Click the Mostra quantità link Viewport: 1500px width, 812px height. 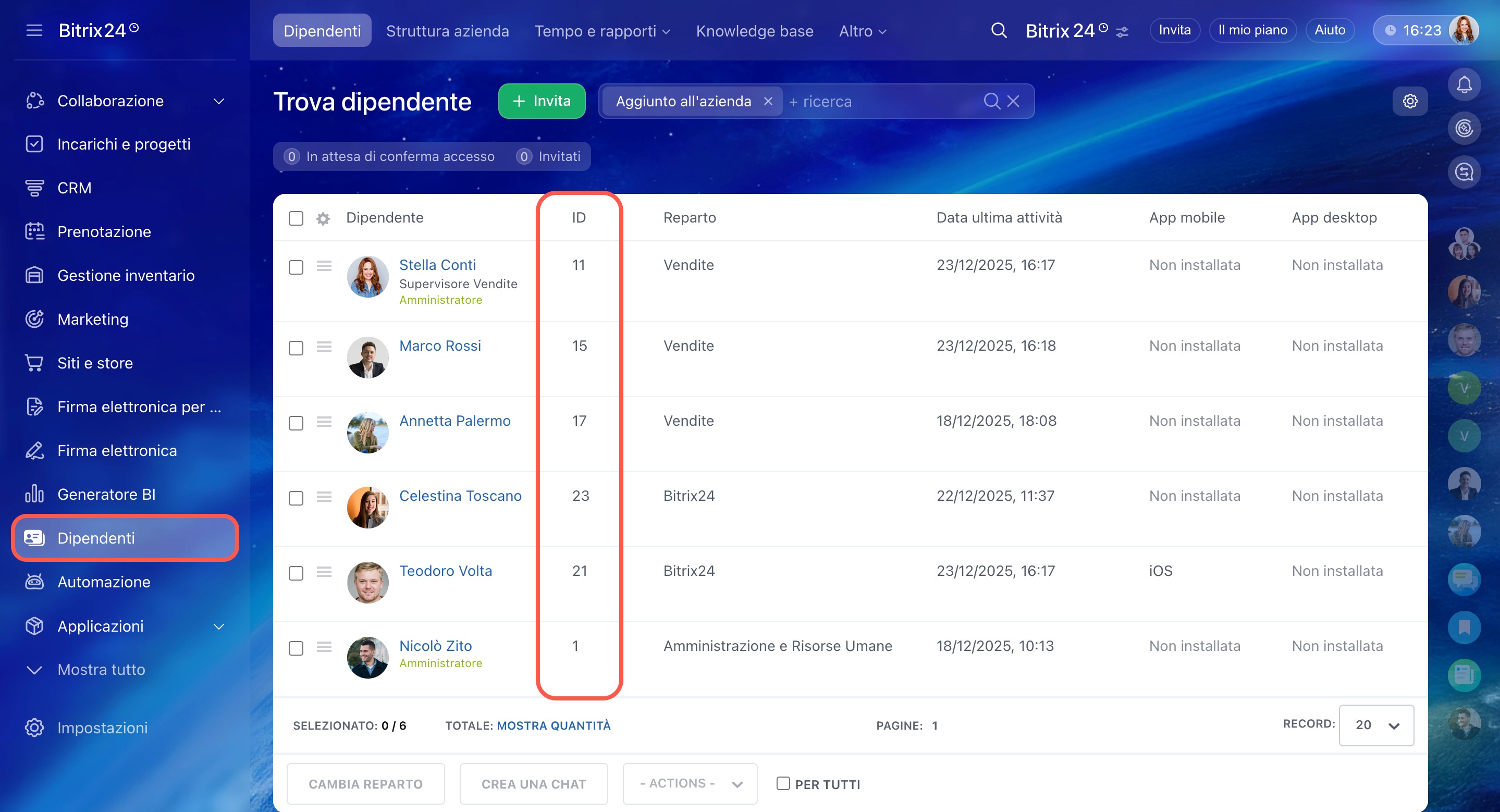click(553, 725)
